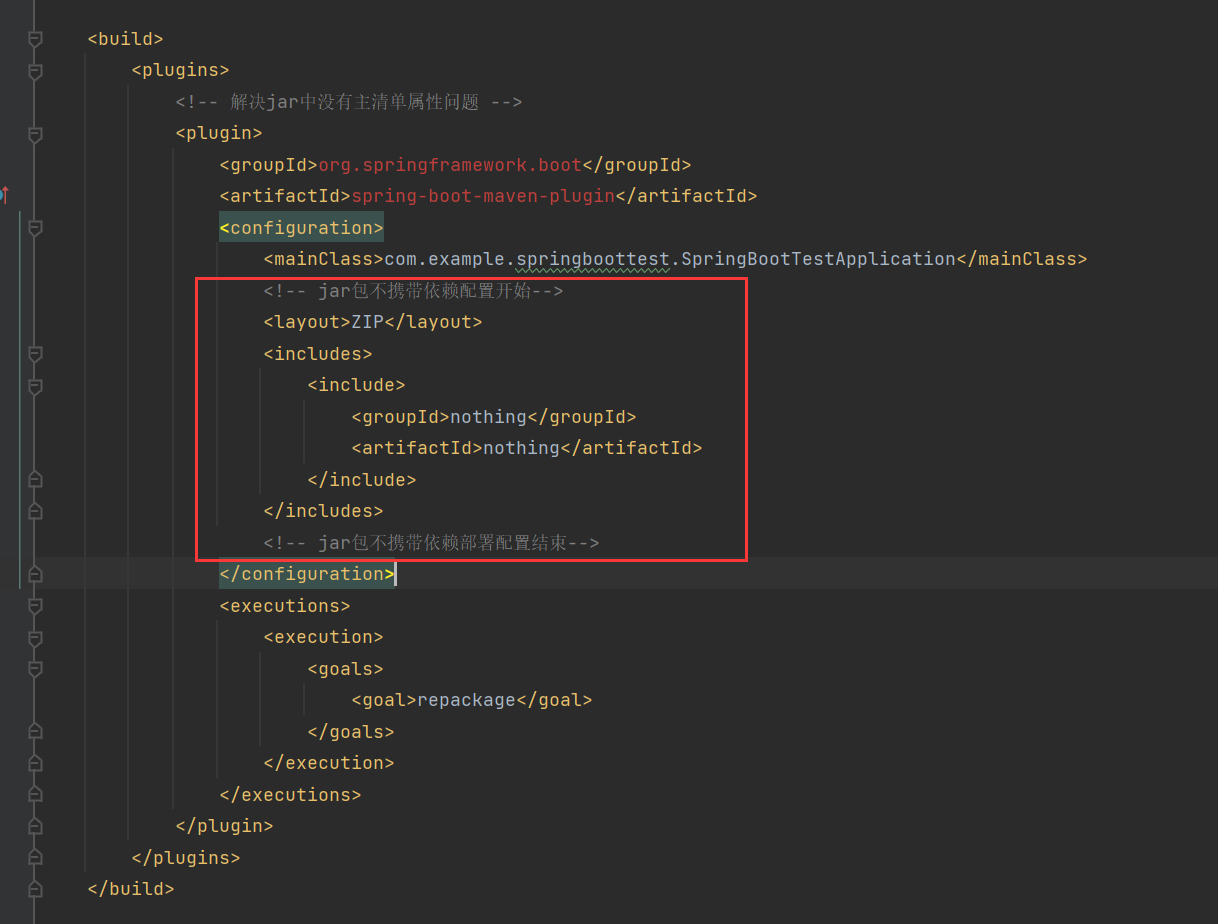Click the </includes> closing tag text
Viewport: 1218px width, 924px height.
click(324, 511)
